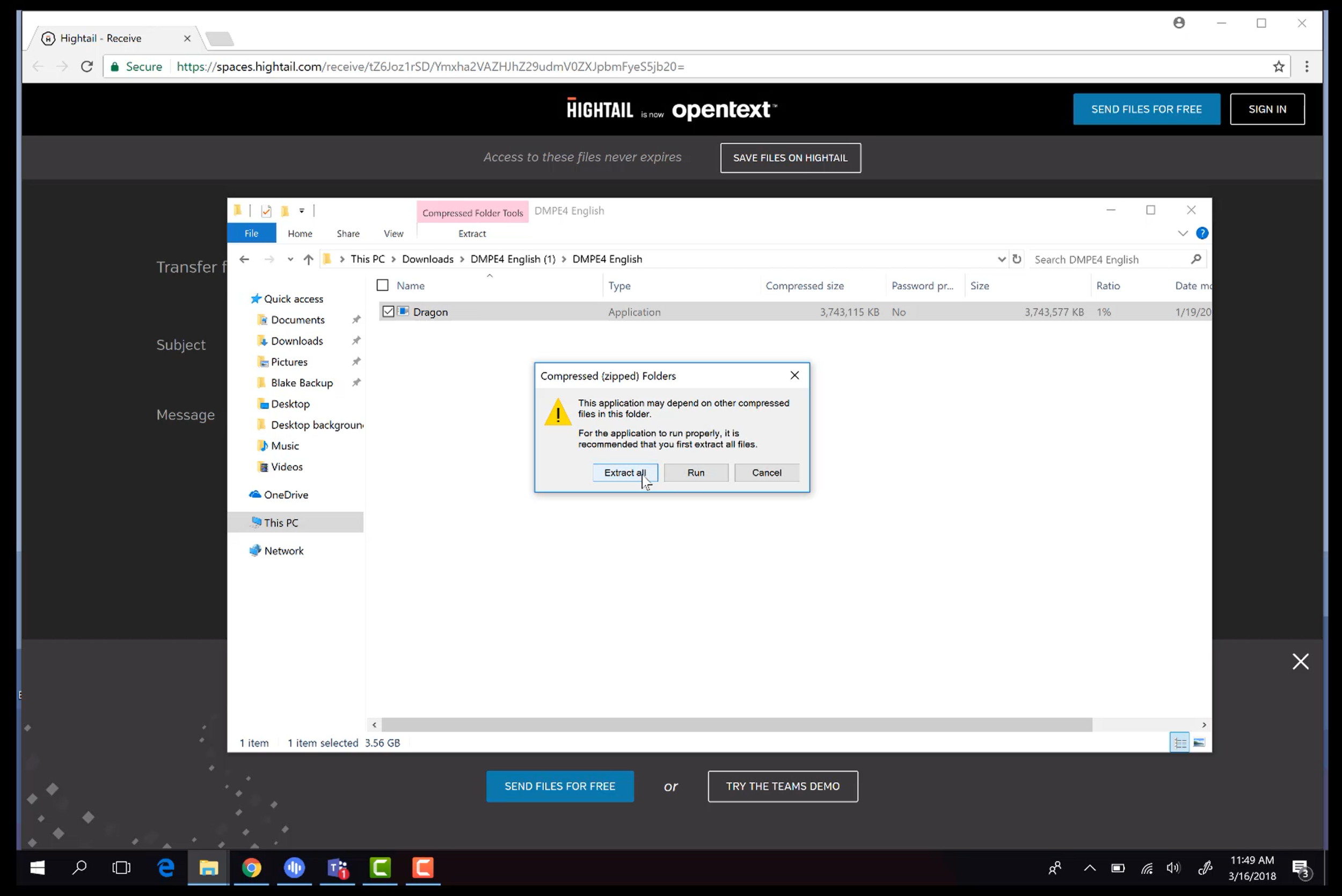Bookmark this page with the star icon
The height and width of the screenshot is (896, 1342).
tap(1279, 66)
